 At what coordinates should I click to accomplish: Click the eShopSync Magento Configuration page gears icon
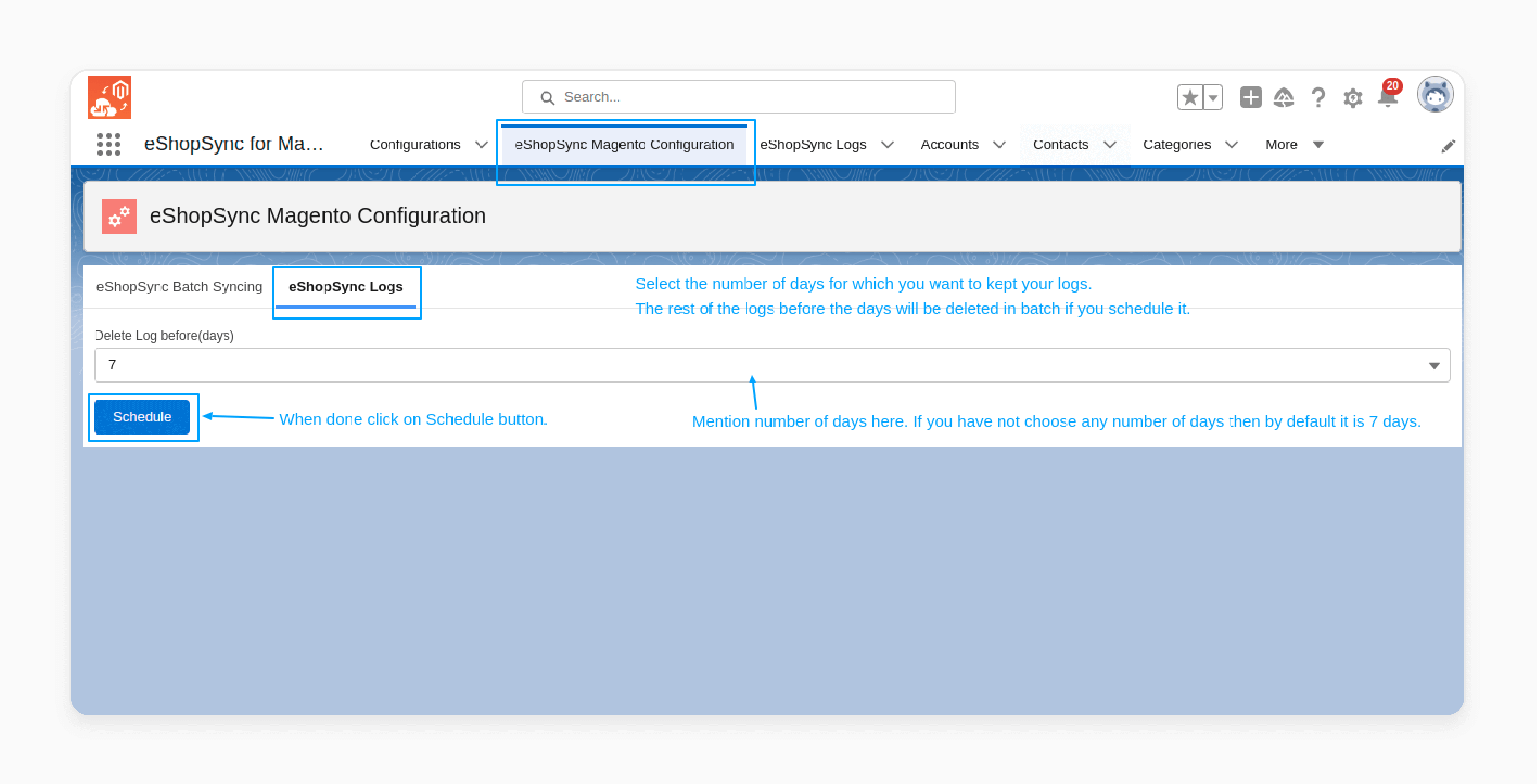[x=119, y=216]
